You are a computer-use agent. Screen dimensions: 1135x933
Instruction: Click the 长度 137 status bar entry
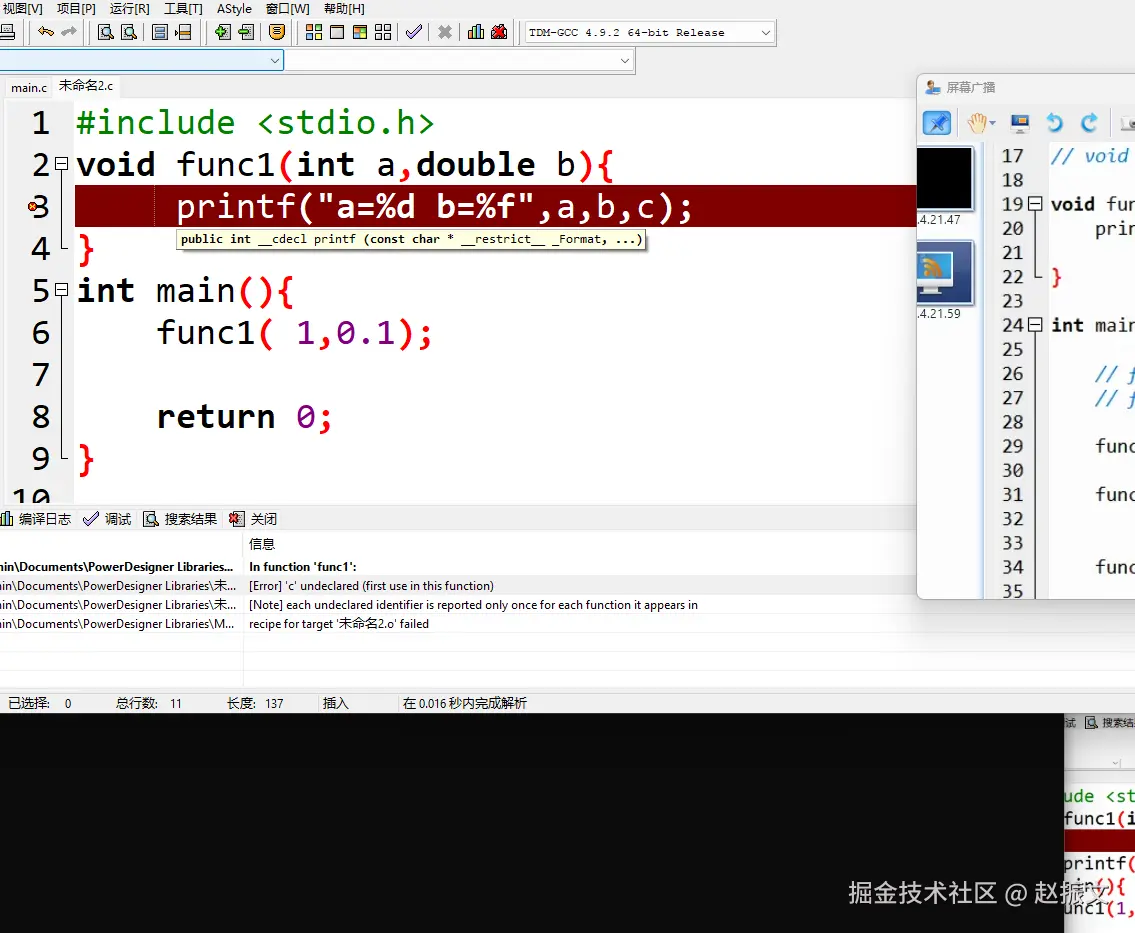click(255, 703)
